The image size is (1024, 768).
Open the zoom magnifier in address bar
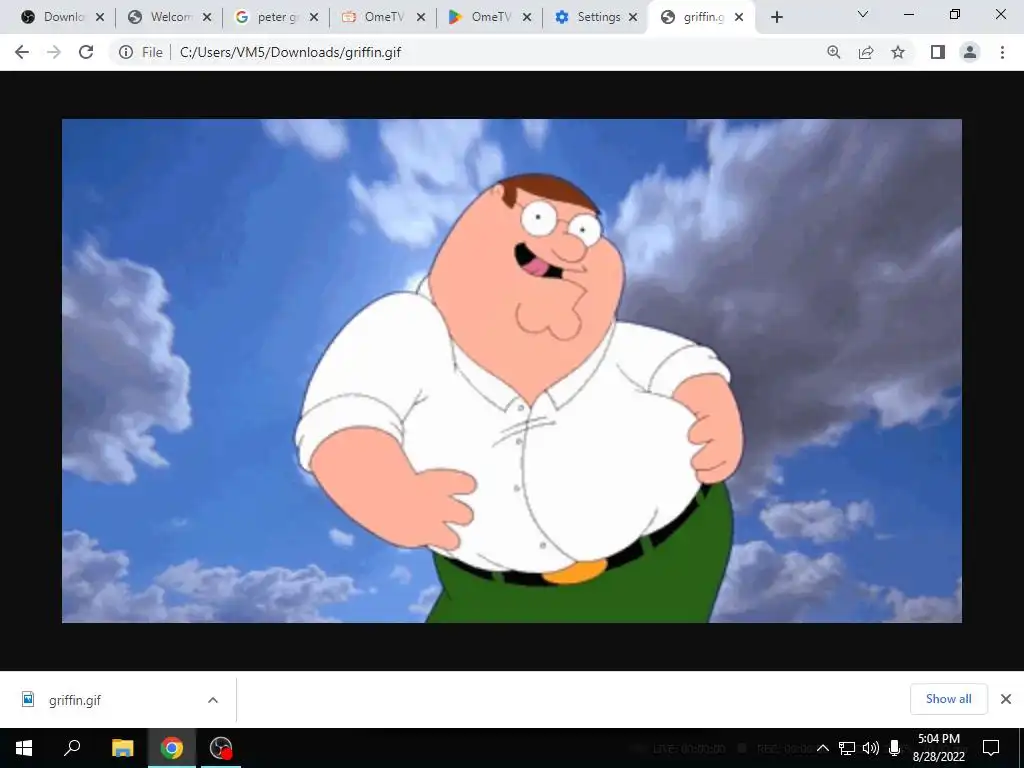(x=833, y=52)
